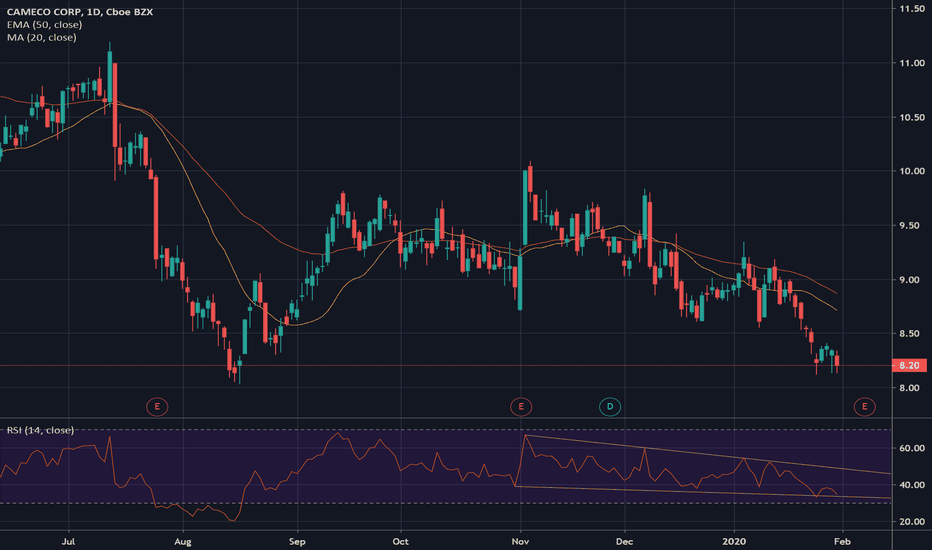932x550 pixels.
Task: Select the CAMECO CORP, 1D, Cboe BZX title
Action: (80, 12)
